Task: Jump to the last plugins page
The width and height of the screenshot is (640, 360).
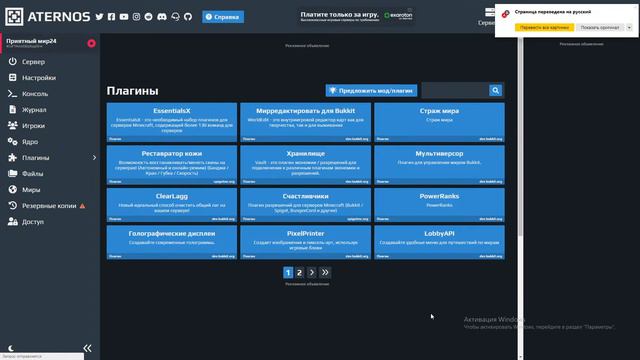Action: click(x=325, y=272)
